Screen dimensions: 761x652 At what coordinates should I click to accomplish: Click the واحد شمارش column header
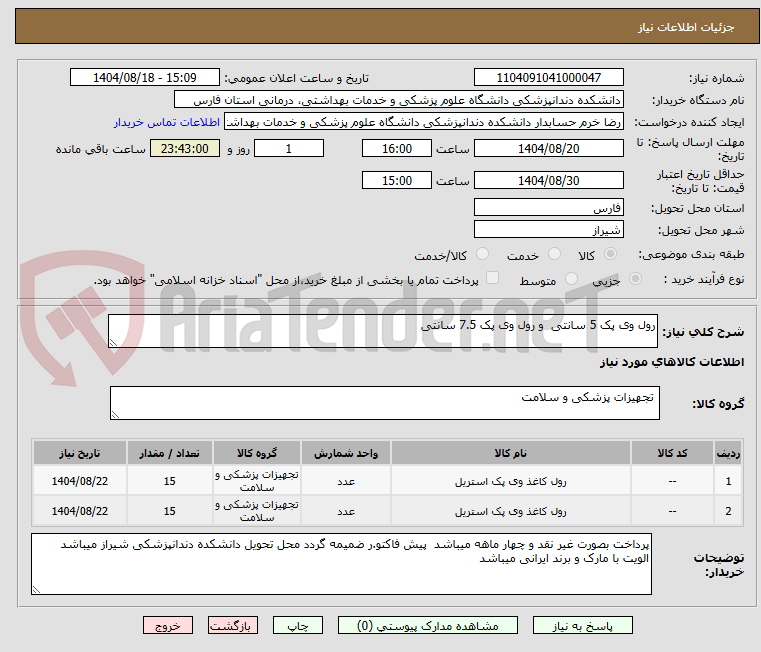pyautogui.click(x=346, y=453)
